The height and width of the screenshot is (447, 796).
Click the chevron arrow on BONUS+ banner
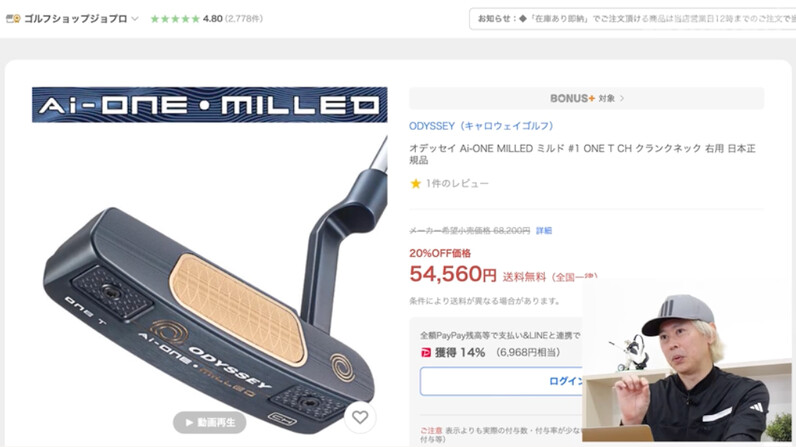tap(622, 98)
